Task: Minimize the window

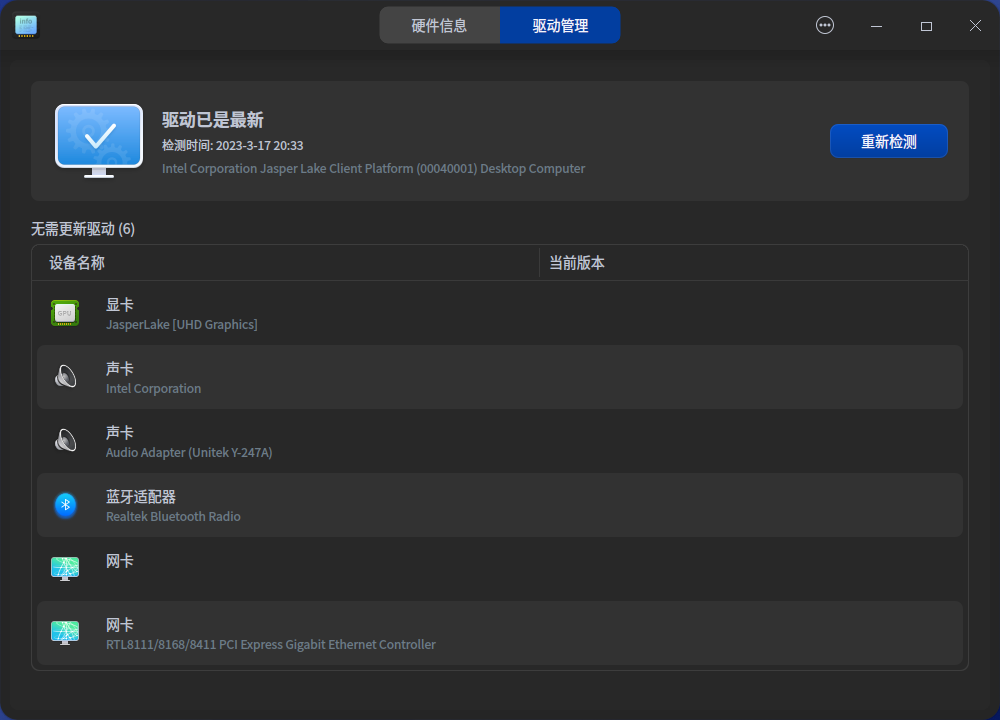Action: coord(876,26)
